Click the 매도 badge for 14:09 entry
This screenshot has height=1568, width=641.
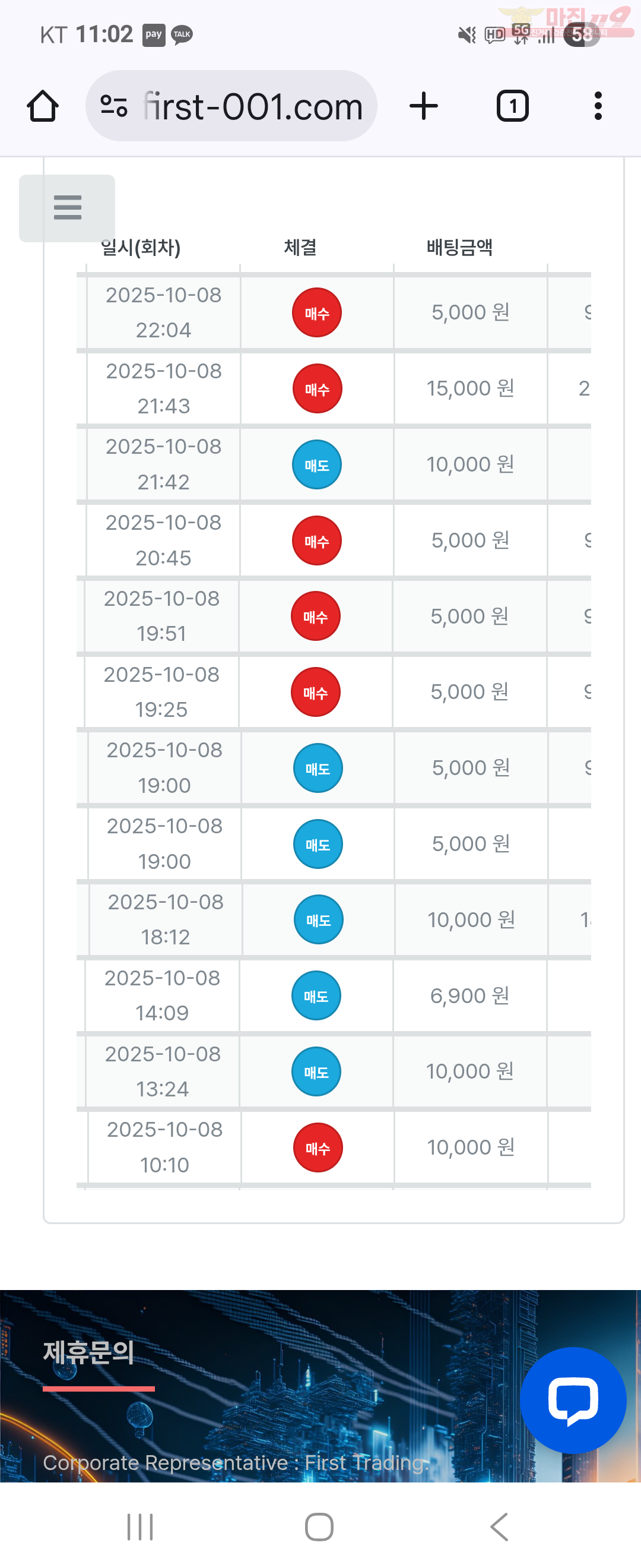tap(316, 996)
